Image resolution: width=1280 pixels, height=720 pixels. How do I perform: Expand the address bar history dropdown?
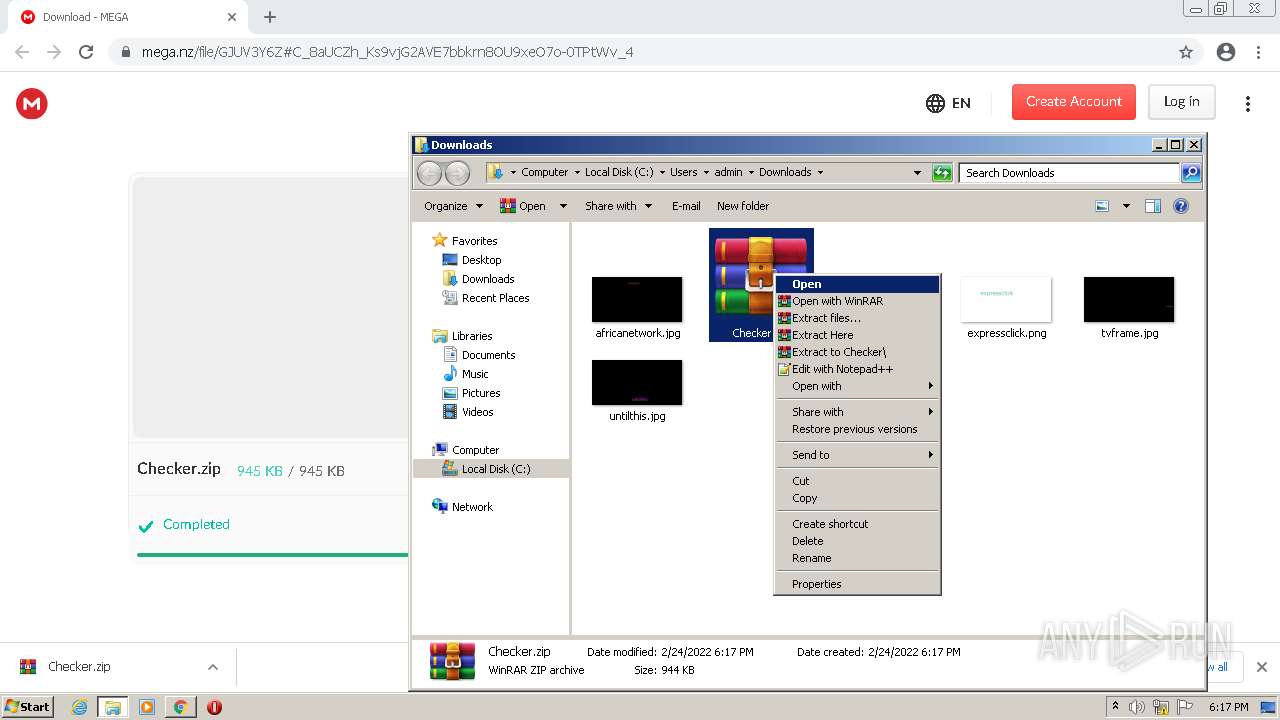tap(917, 173)
